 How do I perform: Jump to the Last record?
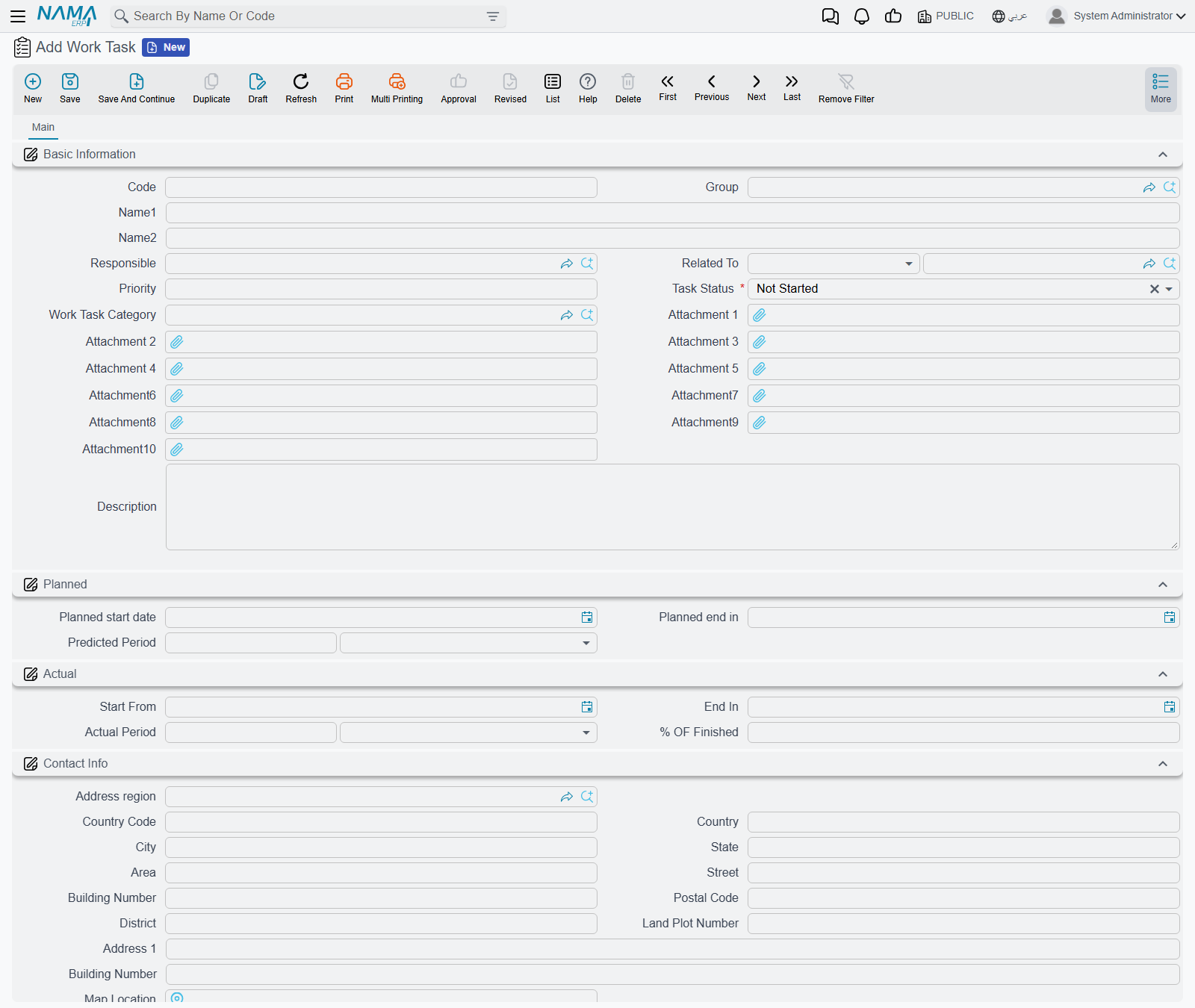[792, 87]
